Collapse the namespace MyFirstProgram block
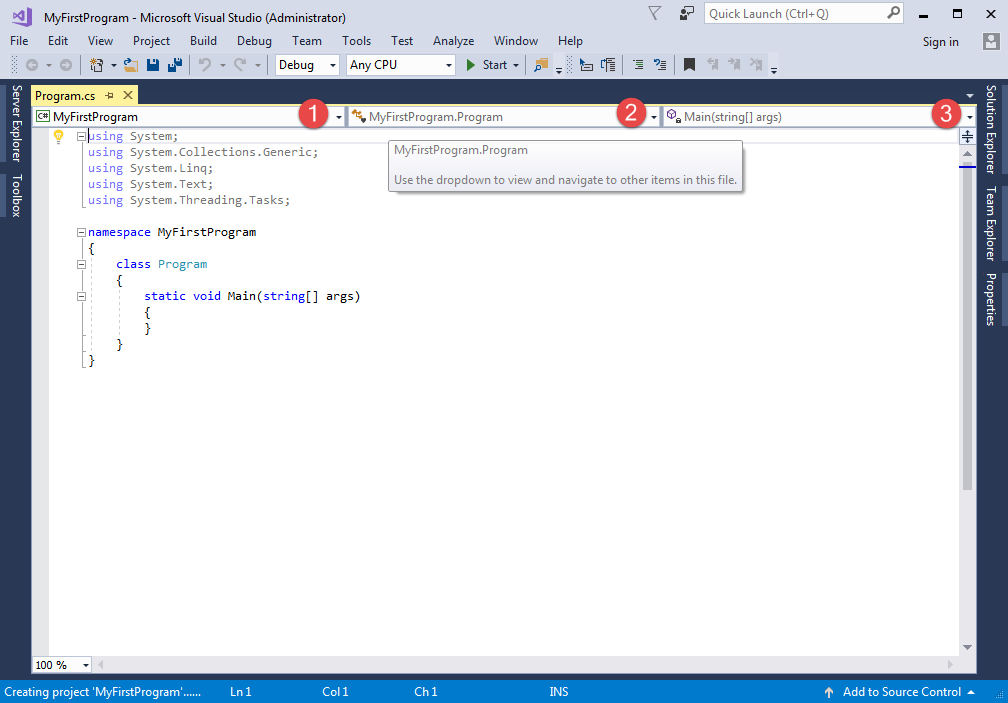Image resolution: width=1008 pixels, height=703 pixels. [x=82, y=233]
